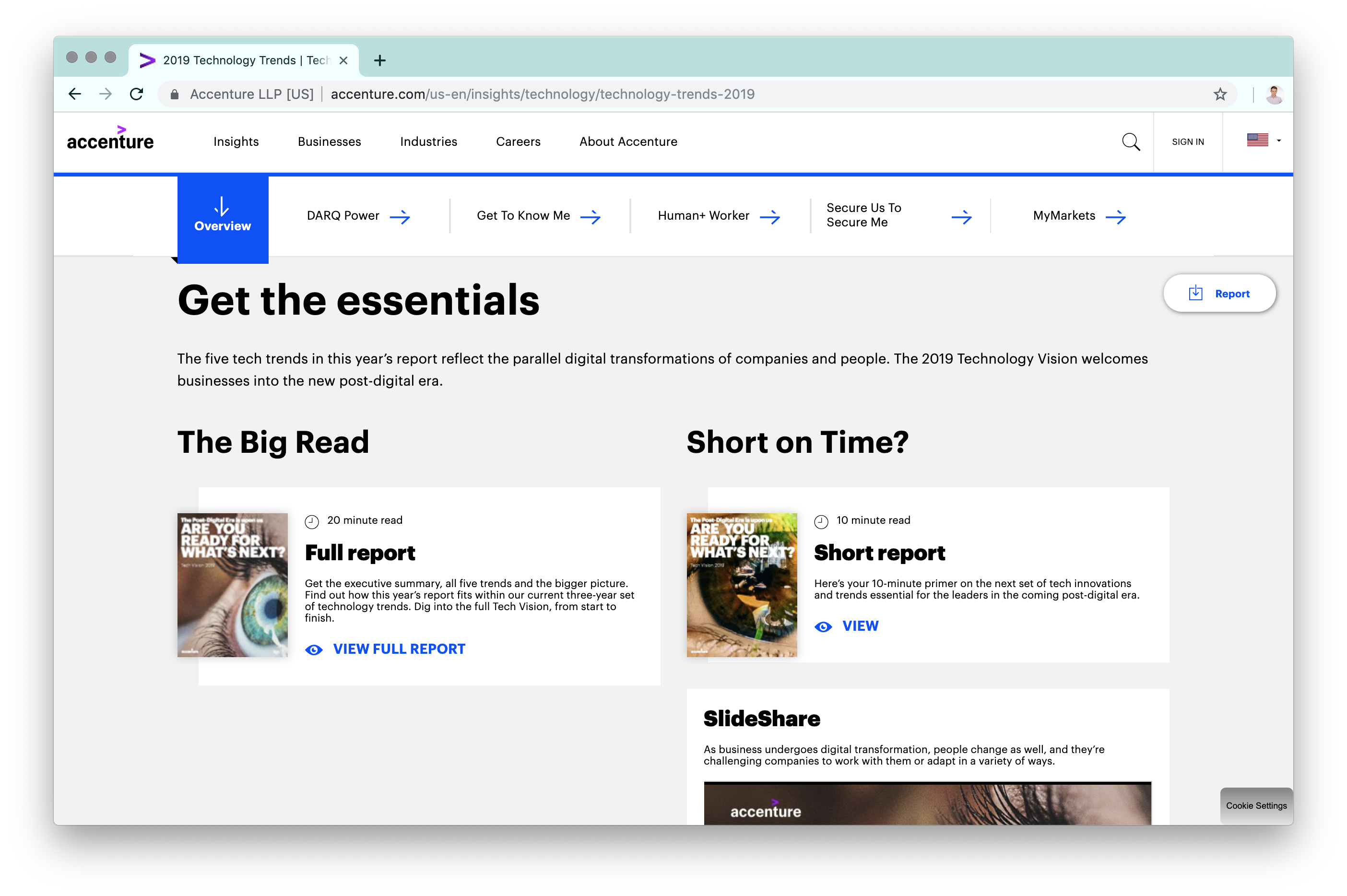Open the Industries menu
Viewport: 1347px width, 896px height.
coord(429,141)
